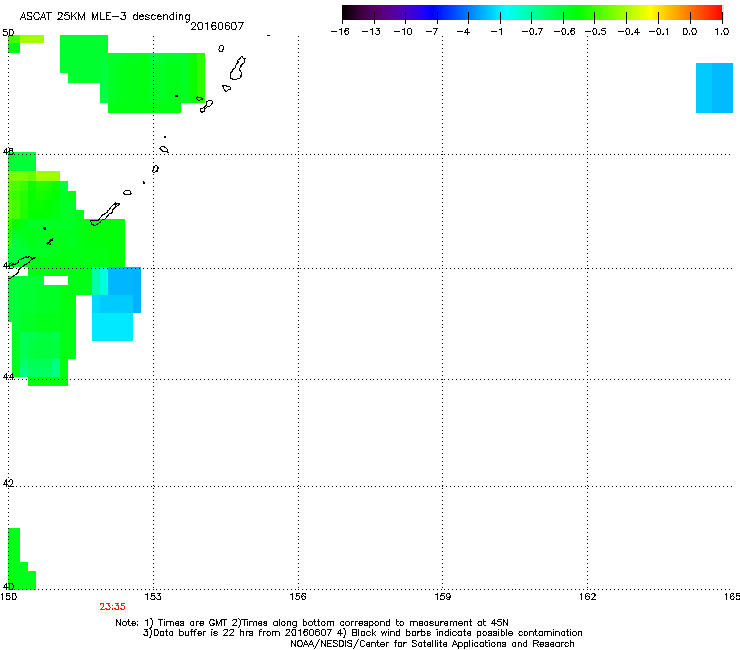This screenshot has height=650, width=740.
Task: Click the 48 latitude axis label
Action: pos(8,152)
